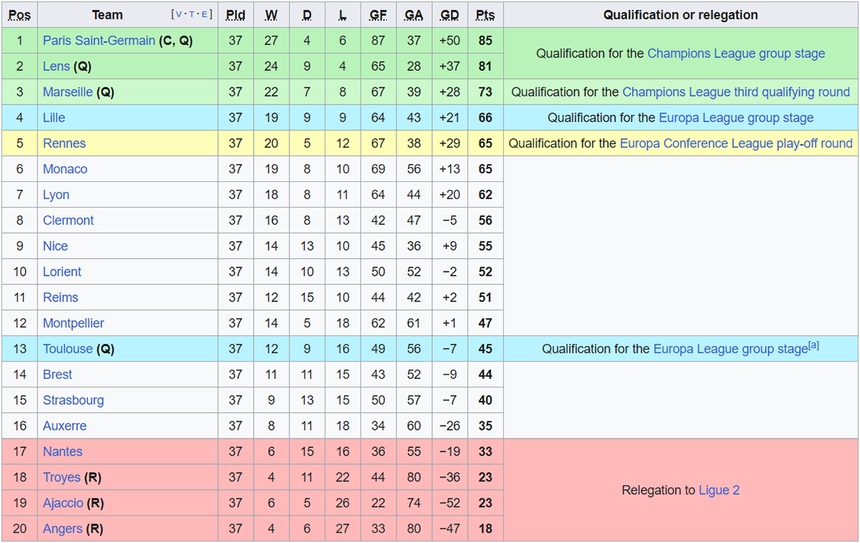The image size is (860, 543).
Task: Open the Paris Saint-Germain team link
Action: 98,41
